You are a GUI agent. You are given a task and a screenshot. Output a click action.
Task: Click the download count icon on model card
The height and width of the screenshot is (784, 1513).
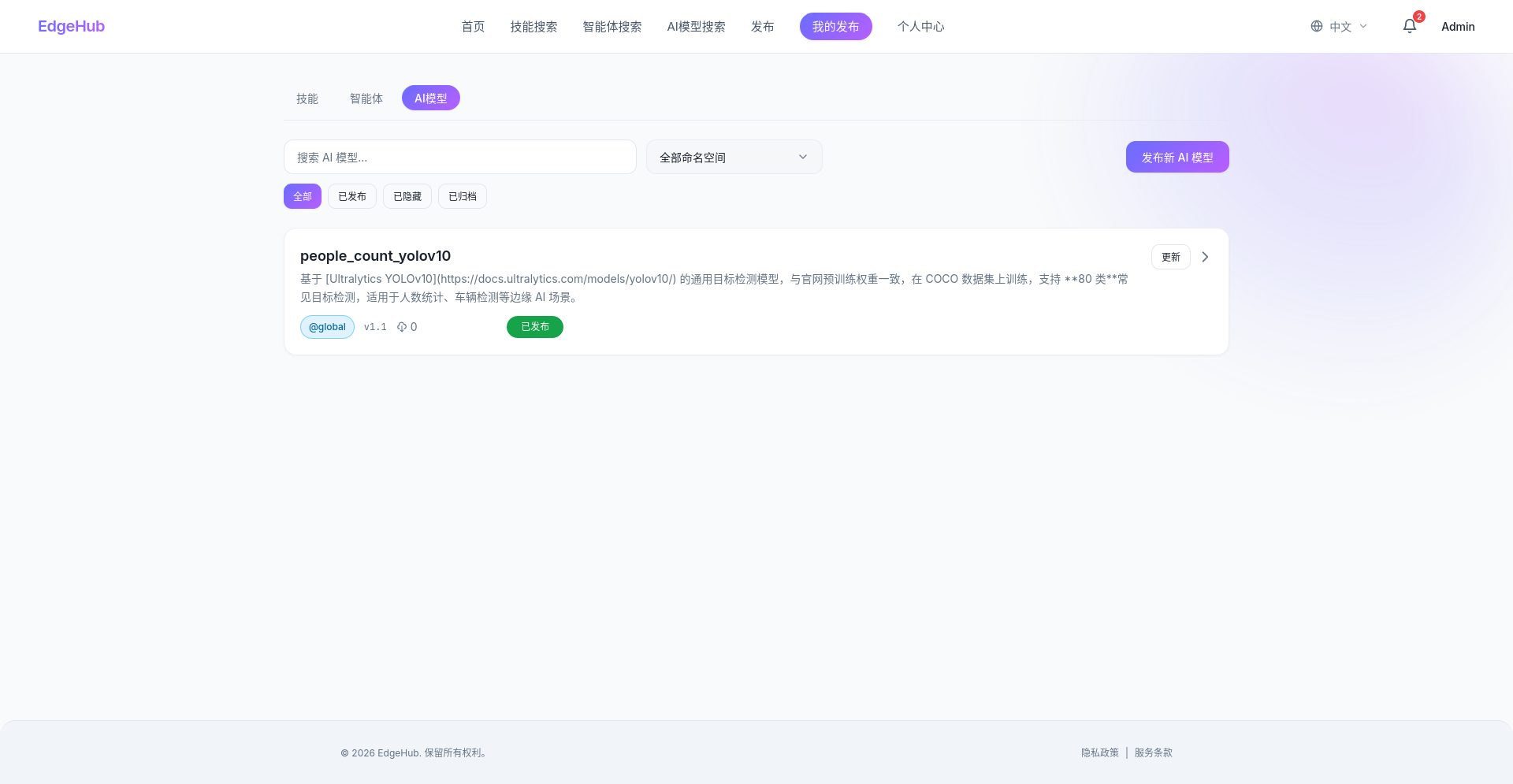pyautogui.click(x=402, y=327)
